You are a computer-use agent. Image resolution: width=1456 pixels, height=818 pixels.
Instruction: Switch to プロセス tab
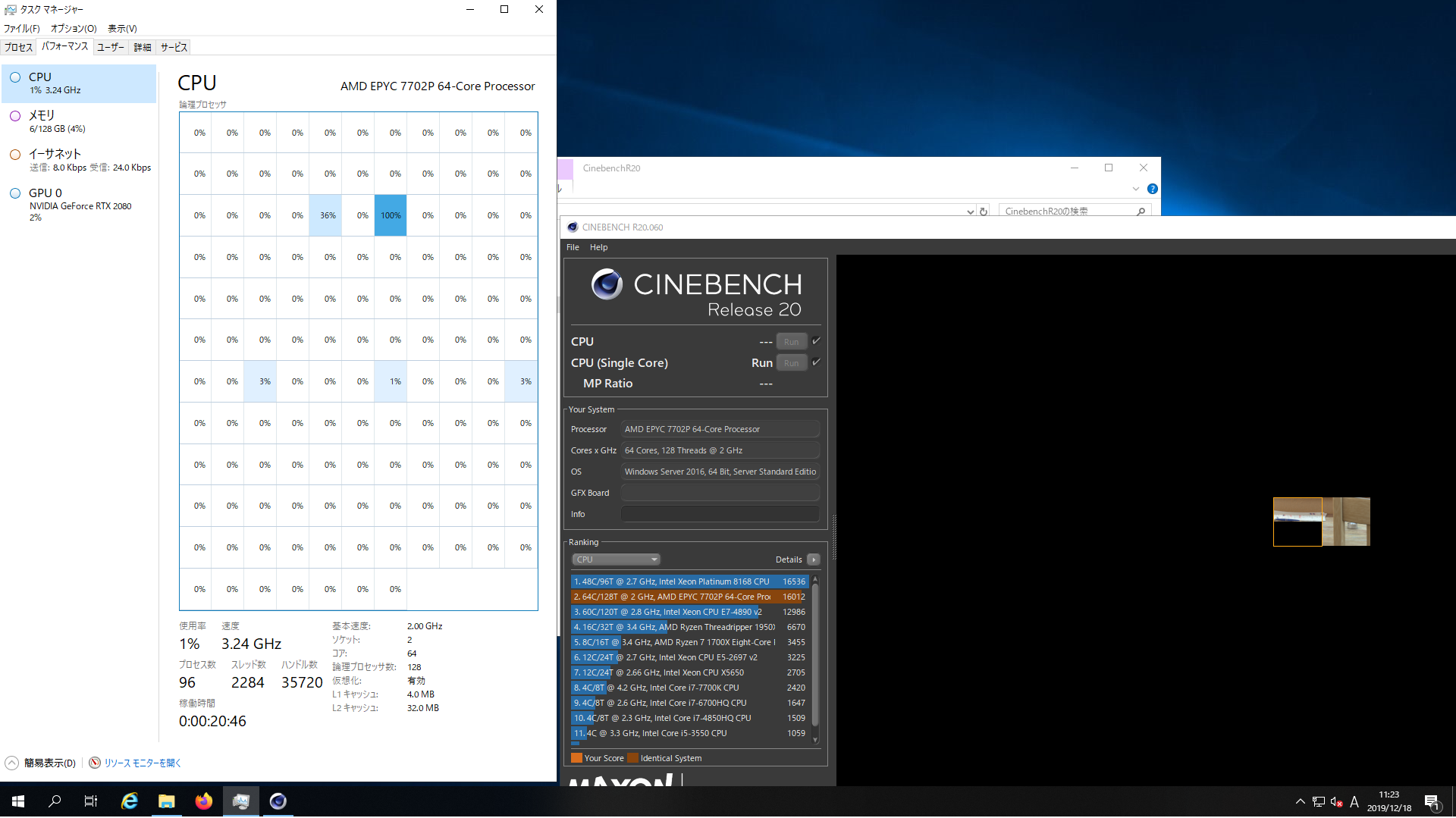coord(18,47)
